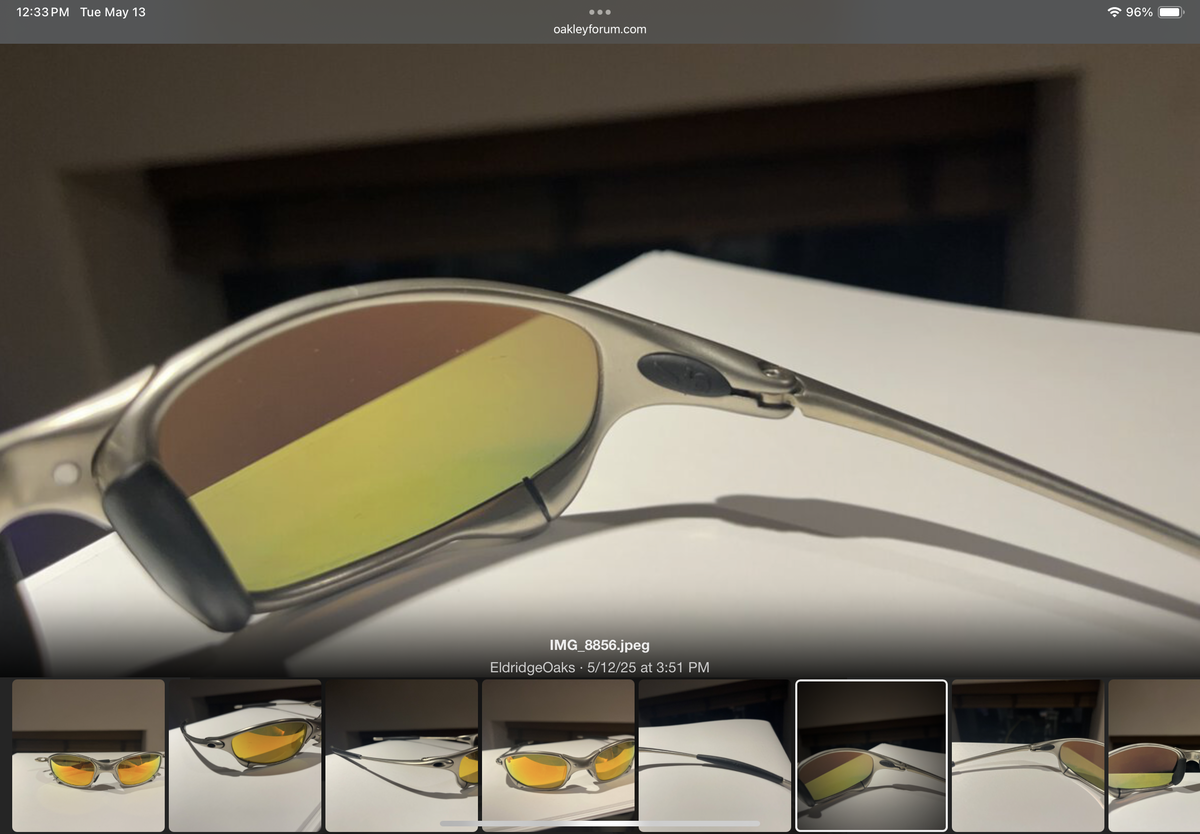Open seventh thumbnail showing long temple arm
This screenshot has width=1200, height=834.
click(1027, 755)
